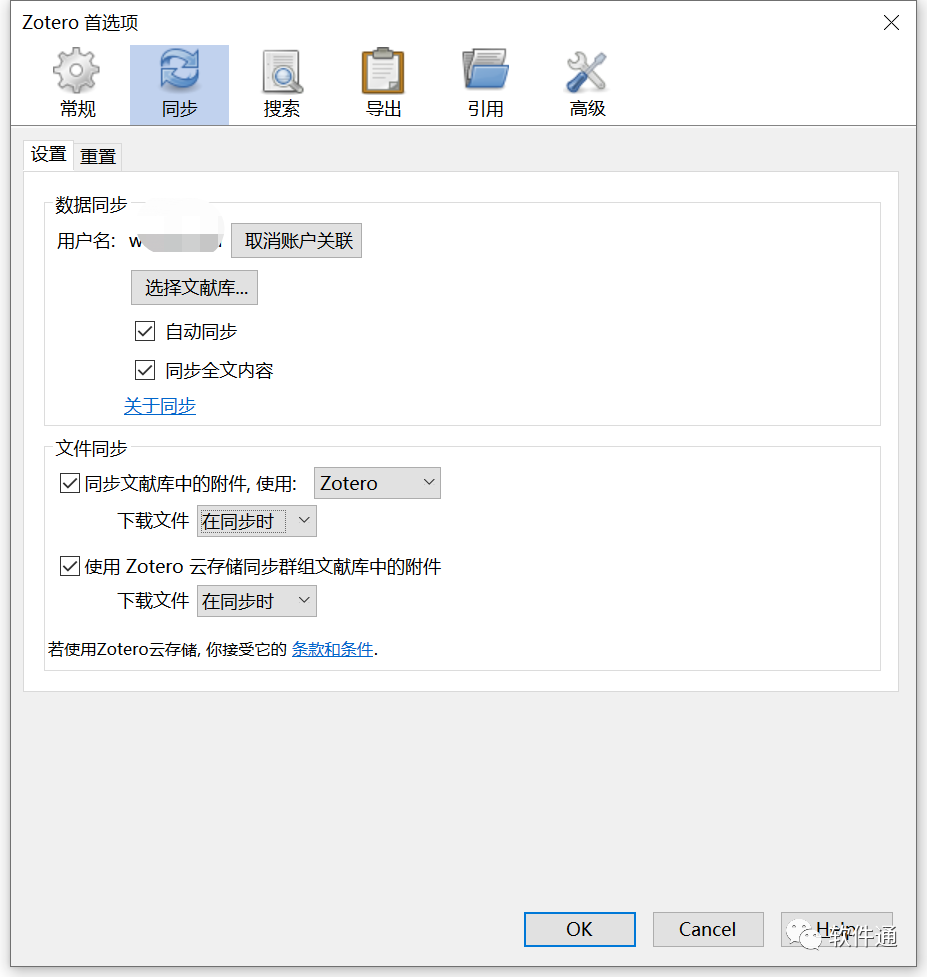Open the 高级 (Advanced) preferences pane
Viewport: 927px width, 977px height.
(x=587, y=84)
